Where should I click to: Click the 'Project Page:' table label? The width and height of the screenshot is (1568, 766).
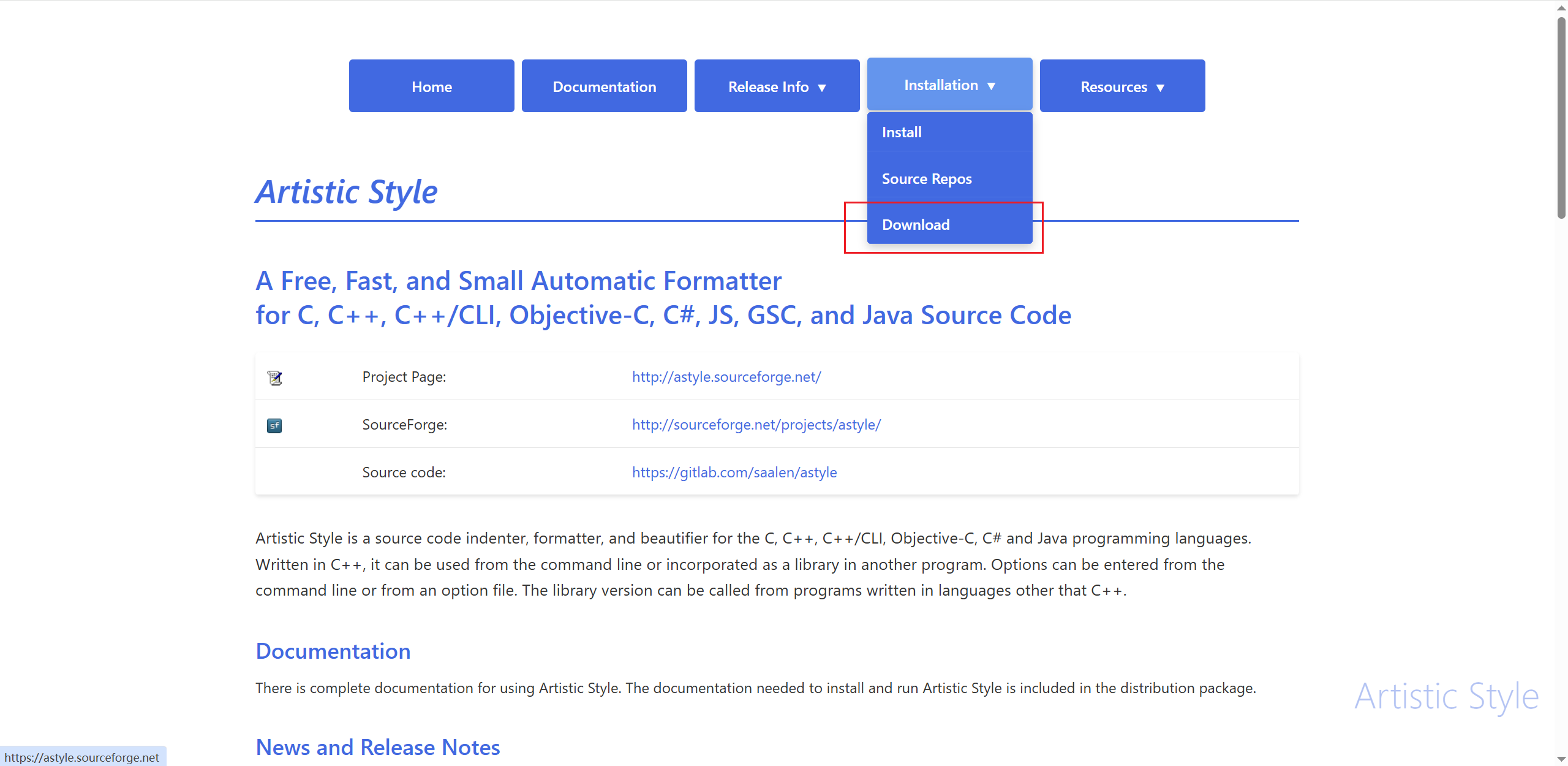click(x=404, y=377)
